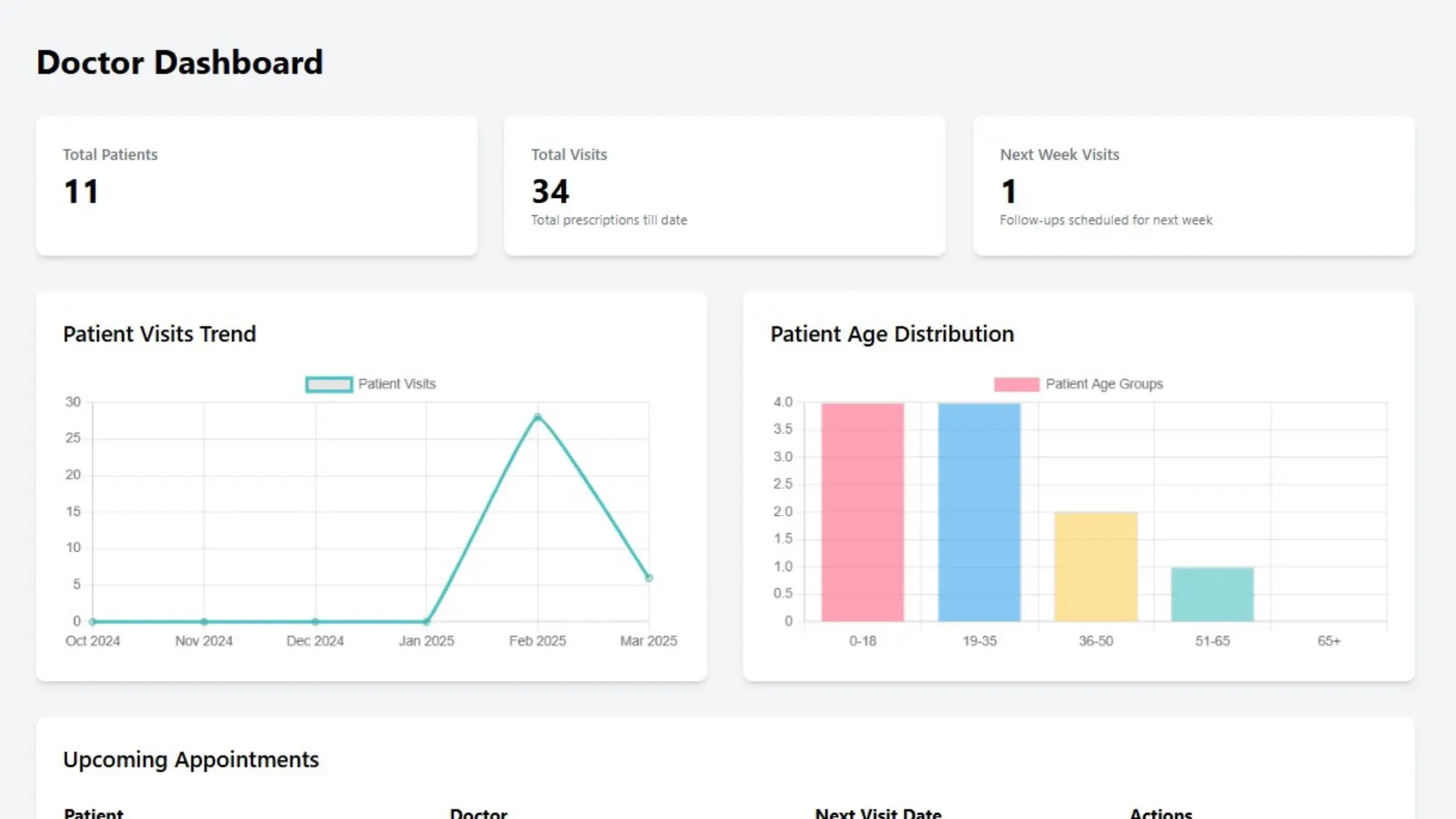This screenshot has width=1456, height=819.
Task: Click the Patient Age Groups legend label
Action: 1104,384
